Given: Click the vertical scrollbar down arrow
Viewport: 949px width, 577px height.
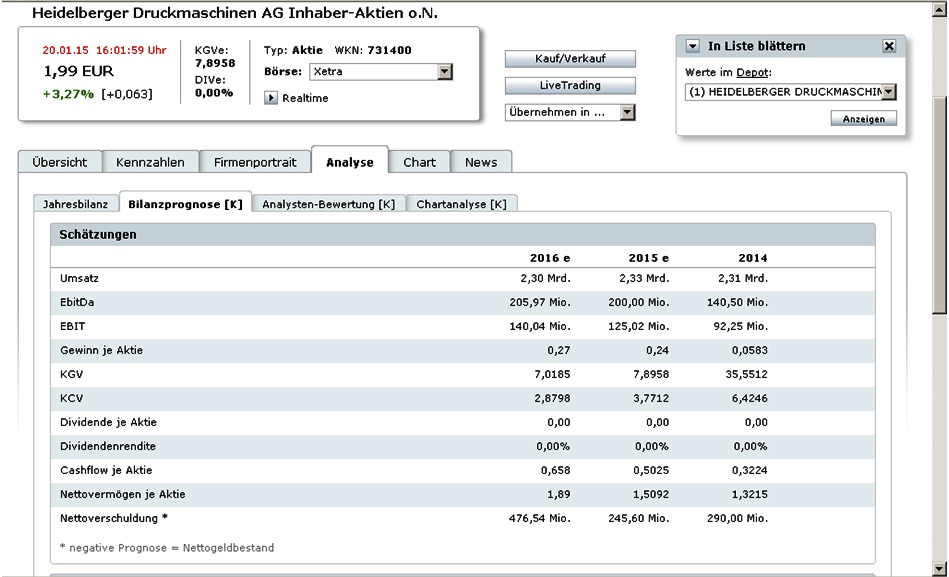Looking at the screenshot, I should [x=939, y=568].
